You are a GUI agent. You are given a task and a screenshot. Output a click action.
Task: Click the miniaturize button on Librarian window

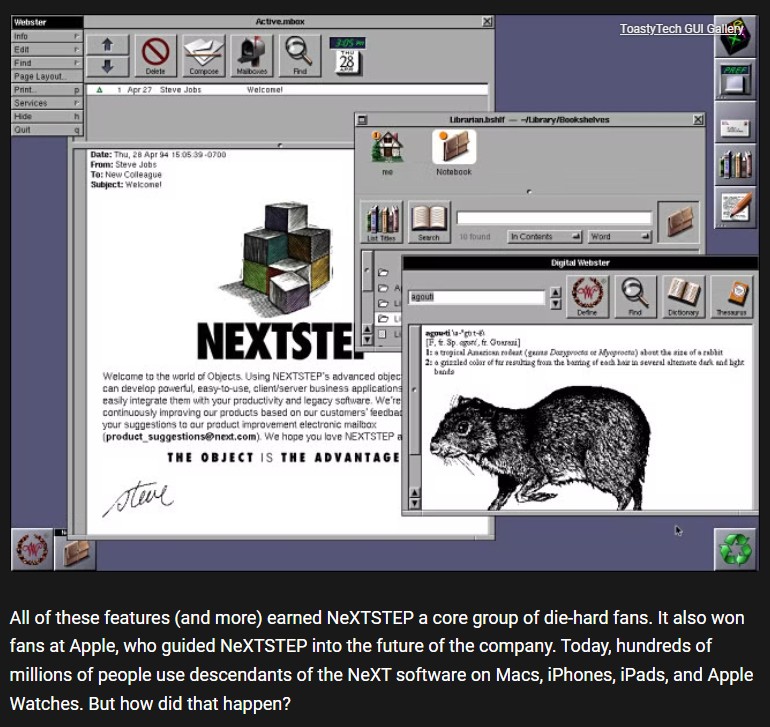tap(362, 120)
